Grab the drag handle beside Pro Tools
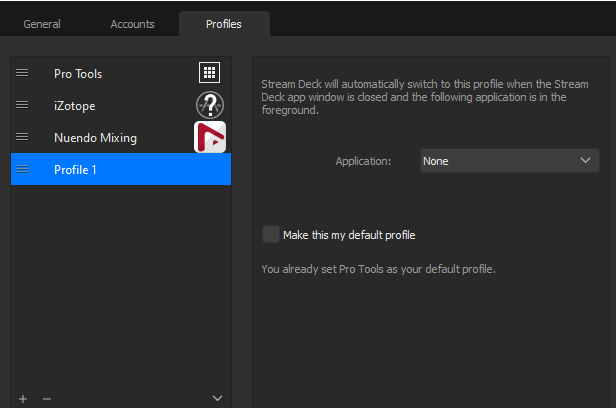 click(22, 73)
